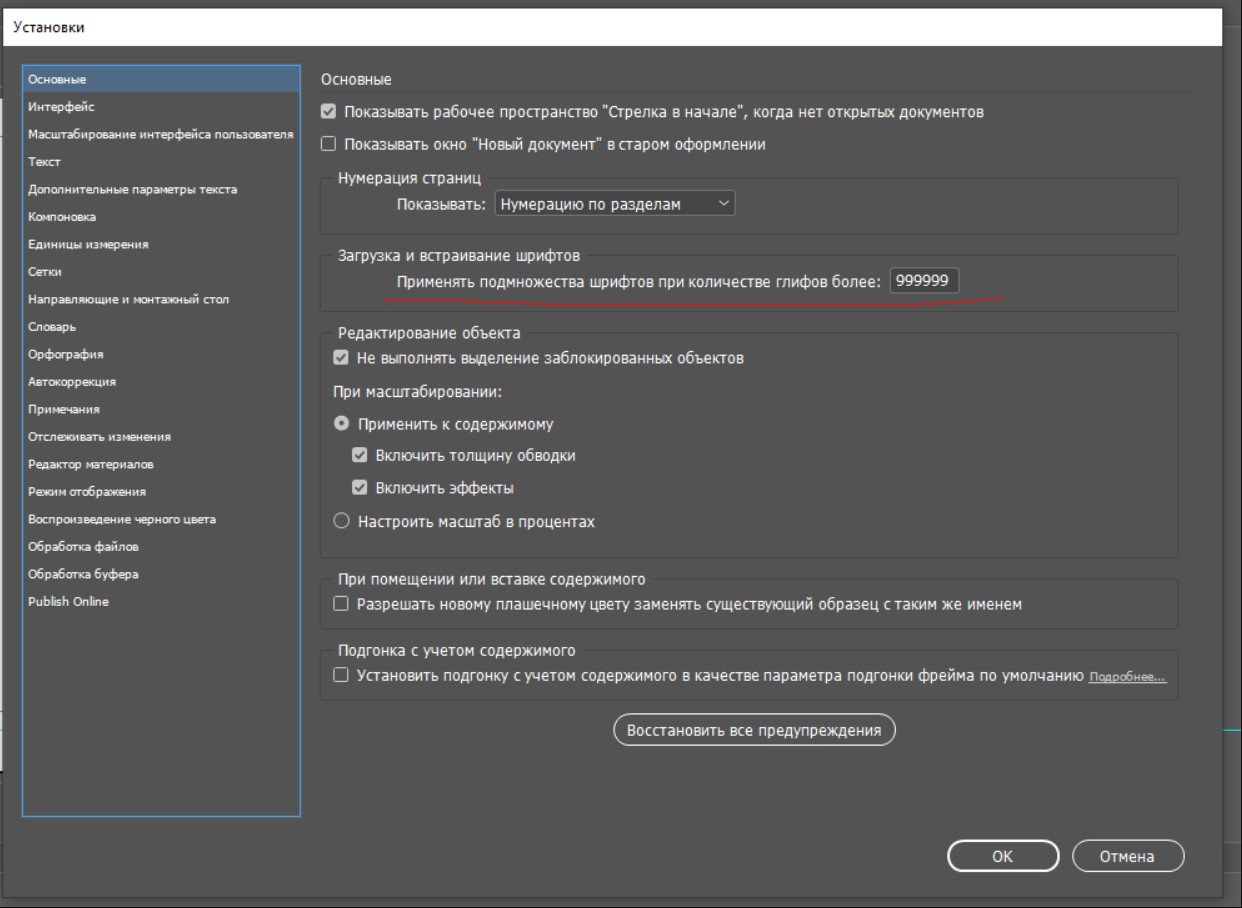Confirm settings with OK button

[x=1003, y=856]
